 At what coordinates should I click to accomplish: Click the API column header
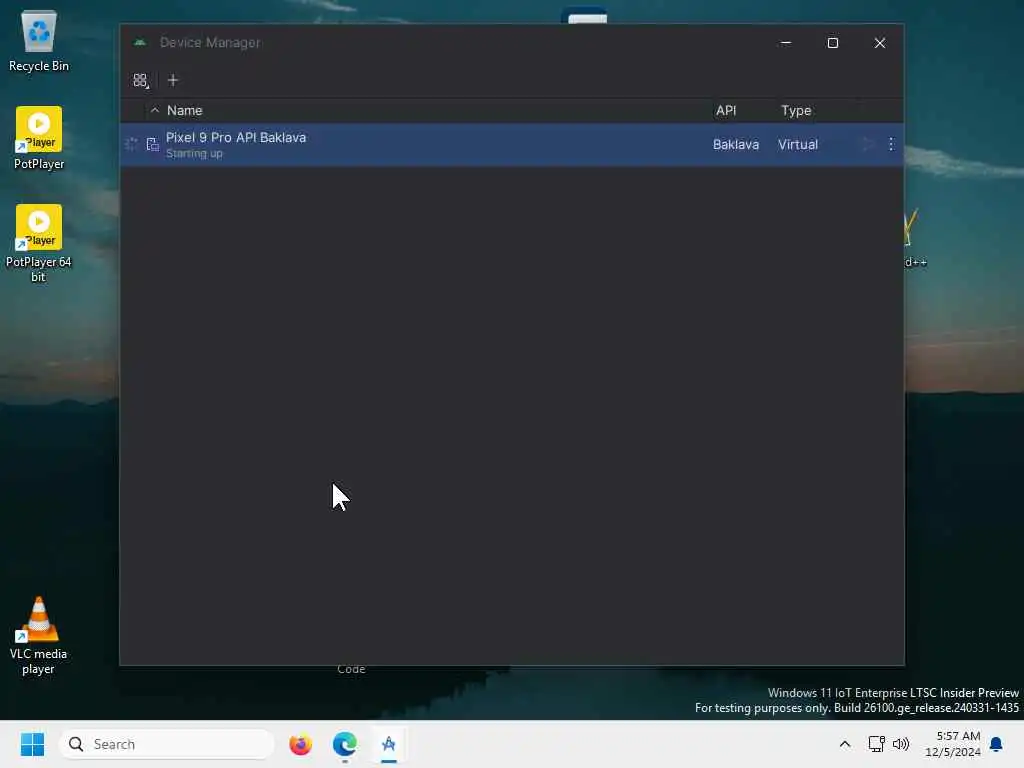(726, 110)
